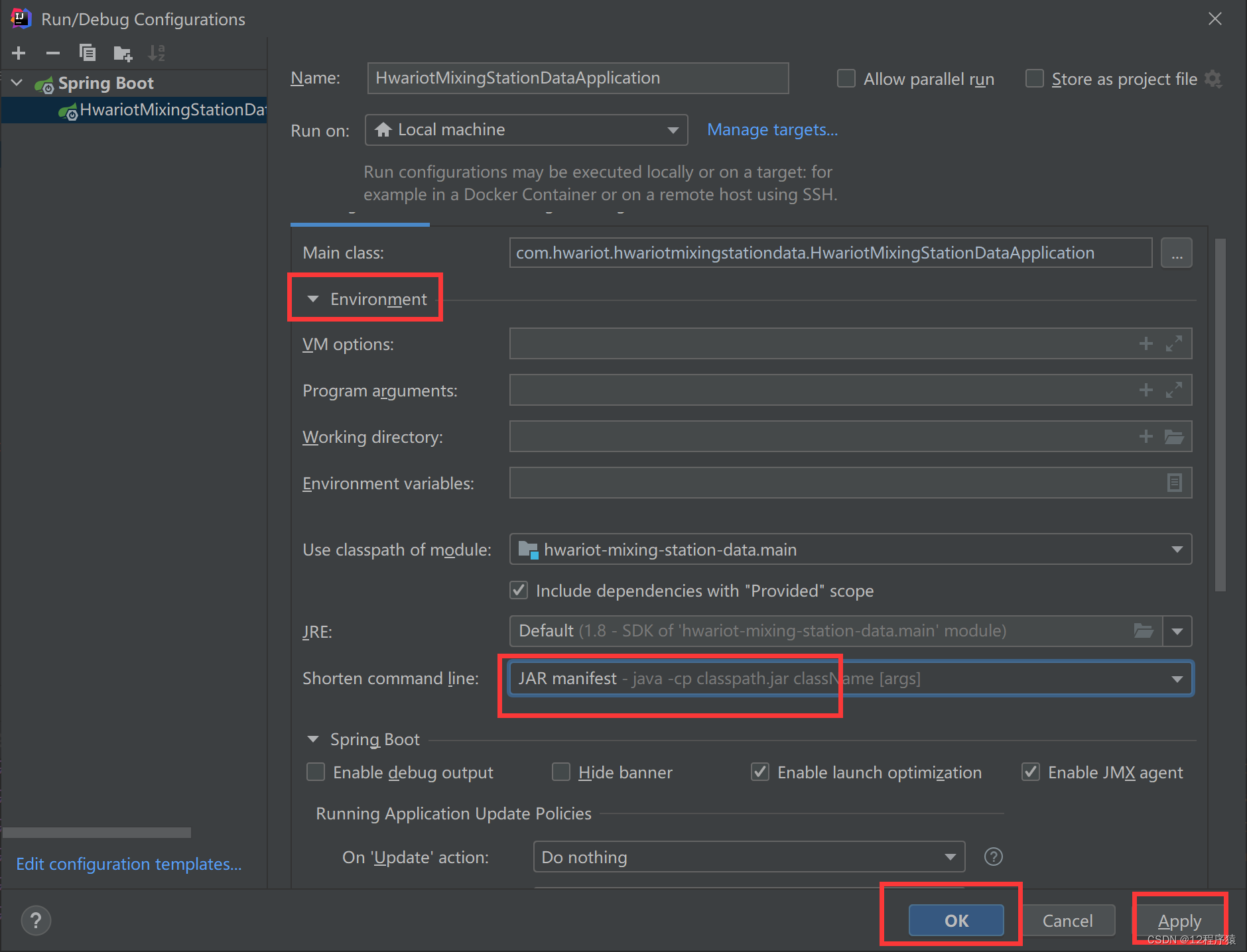1247x952 pixels.
Task: Open On 'Update' action dropdown
Action: click(749, 857)
